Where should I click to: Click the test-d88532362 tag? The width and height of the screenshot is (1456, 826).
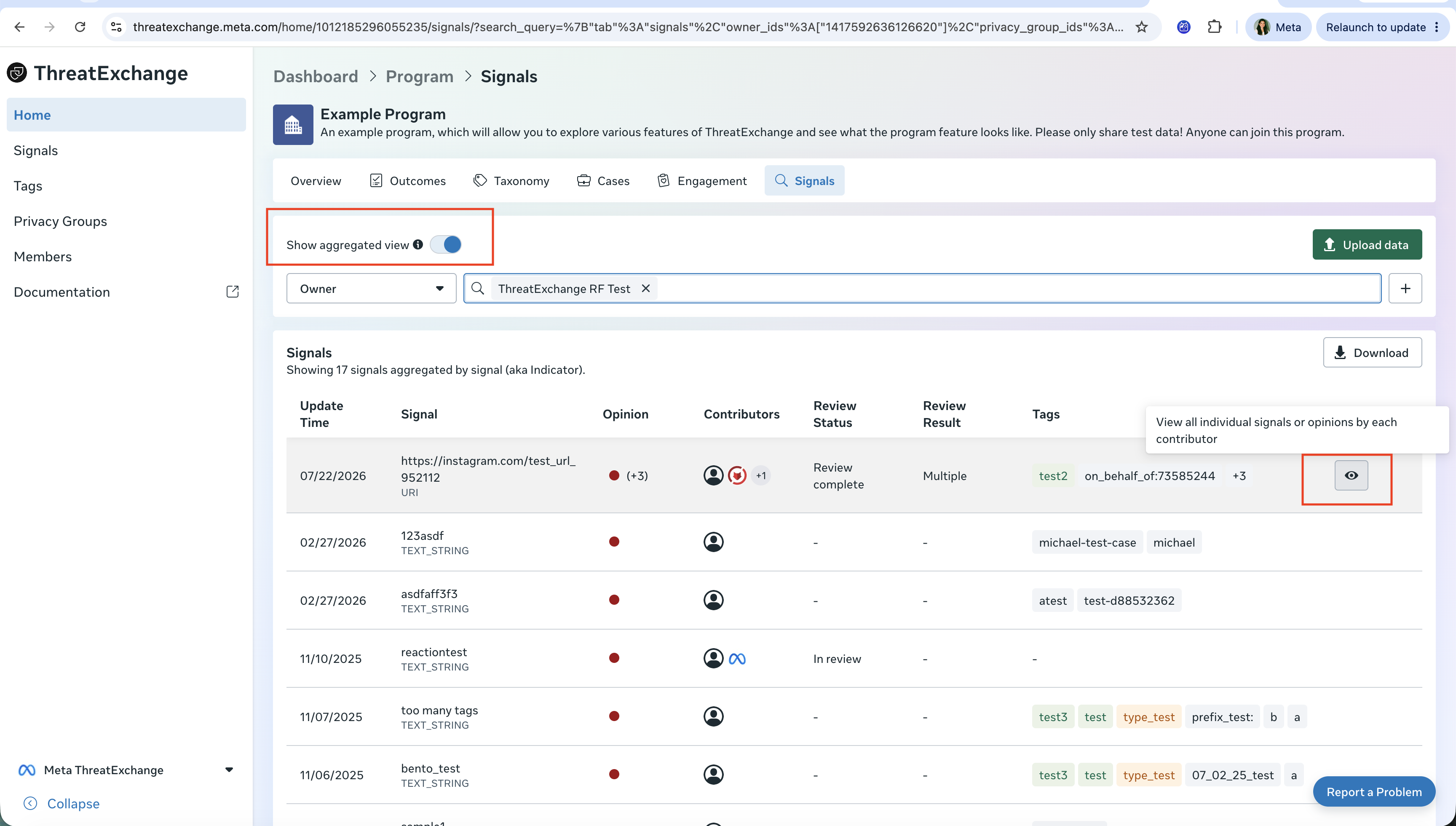1129,600
